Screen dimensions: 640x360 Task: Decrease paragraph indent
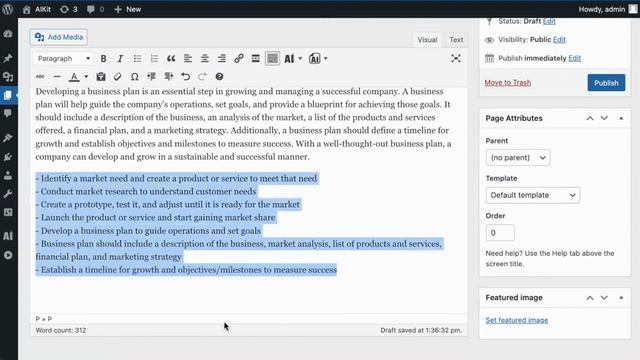coord(151,77)
